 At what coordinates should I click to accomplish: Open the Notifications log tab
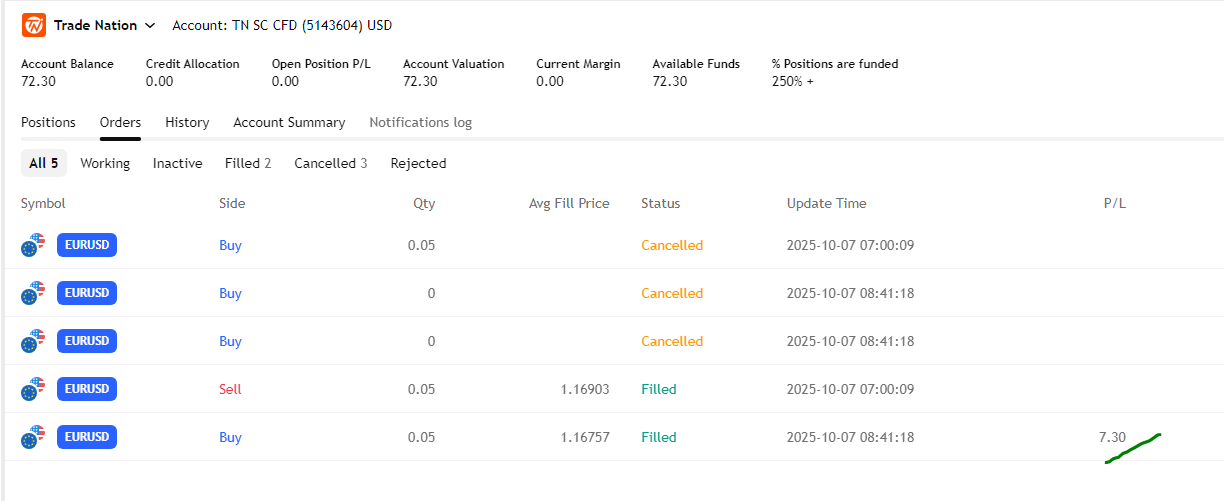tap(420, 122)
